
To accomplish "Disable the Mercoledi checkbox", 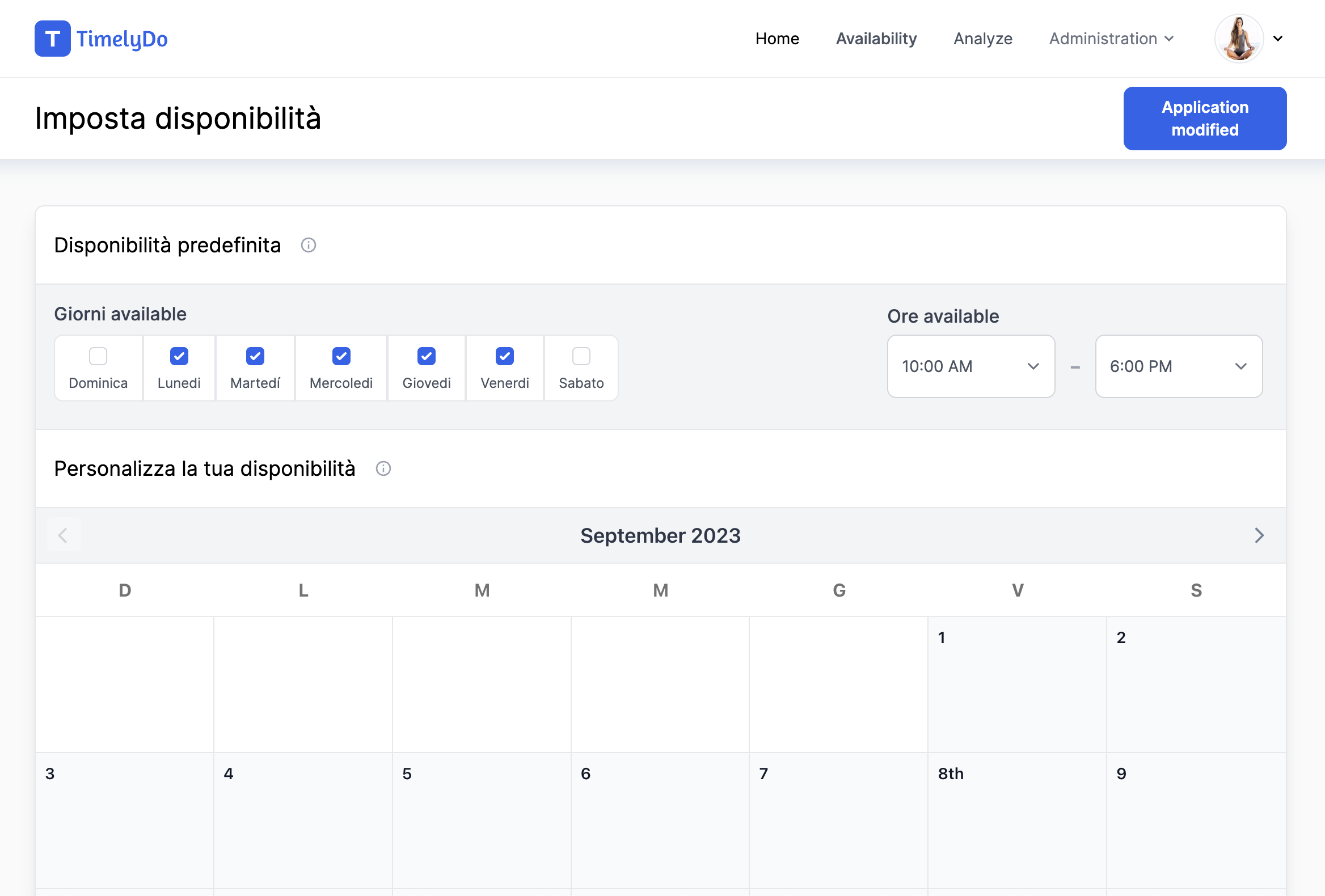I will click(341, 356).
